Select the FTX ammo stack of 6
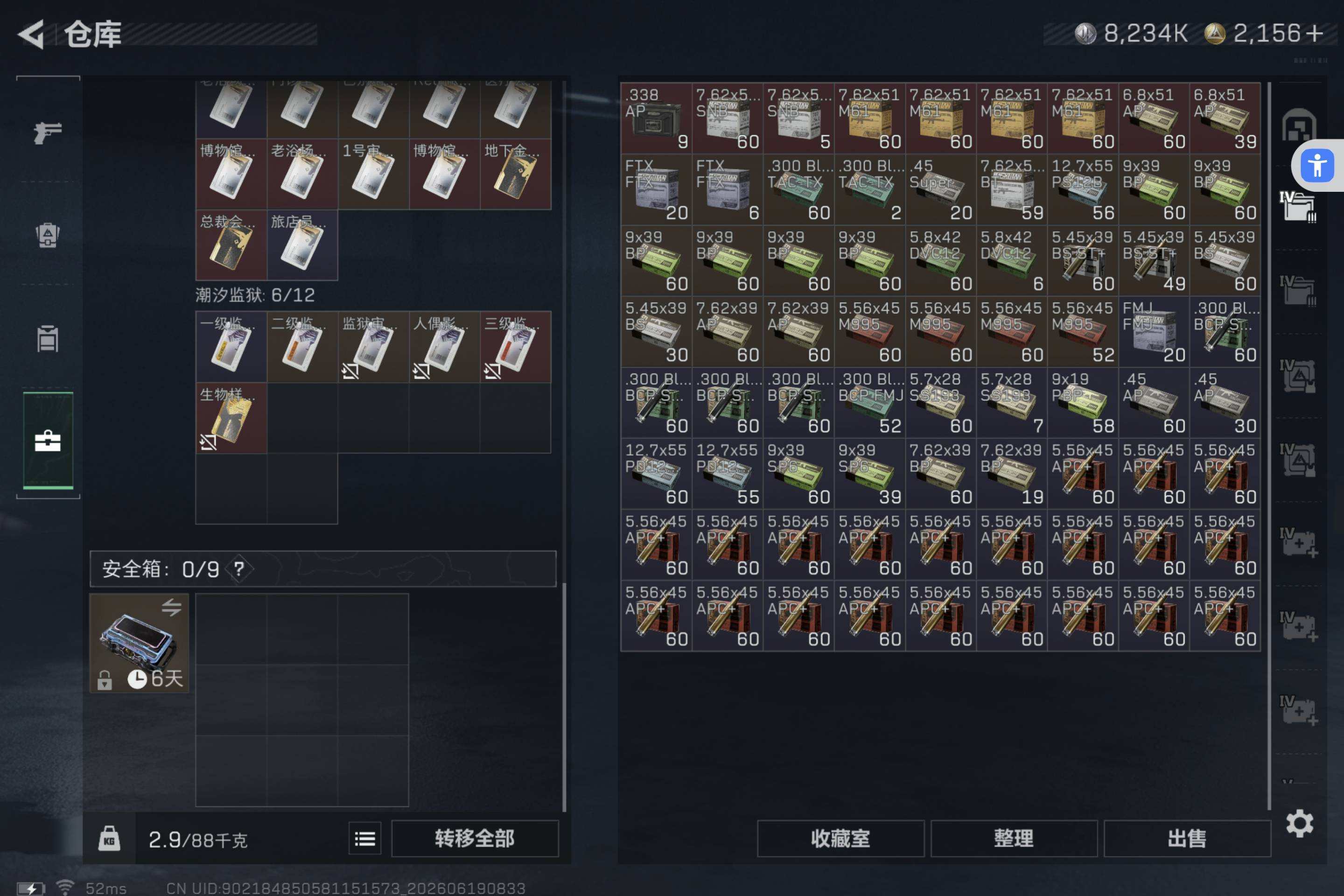 [728, 190]
